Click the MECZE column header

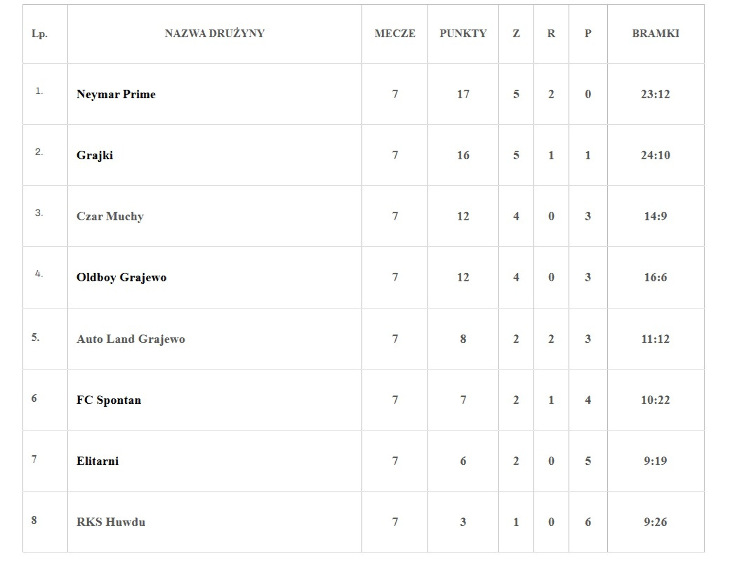pyautogui.click(x=395, y=33)
